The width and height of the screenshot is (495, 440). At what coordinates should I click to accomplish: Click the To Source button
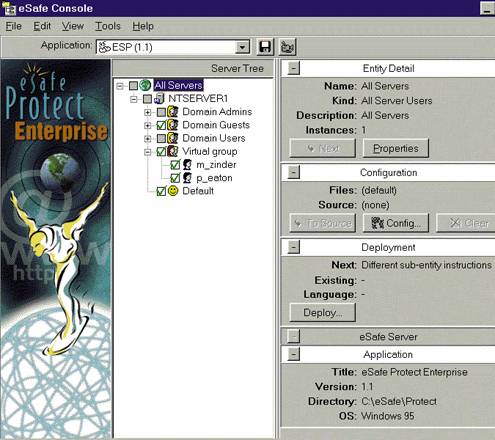(323, 223)
